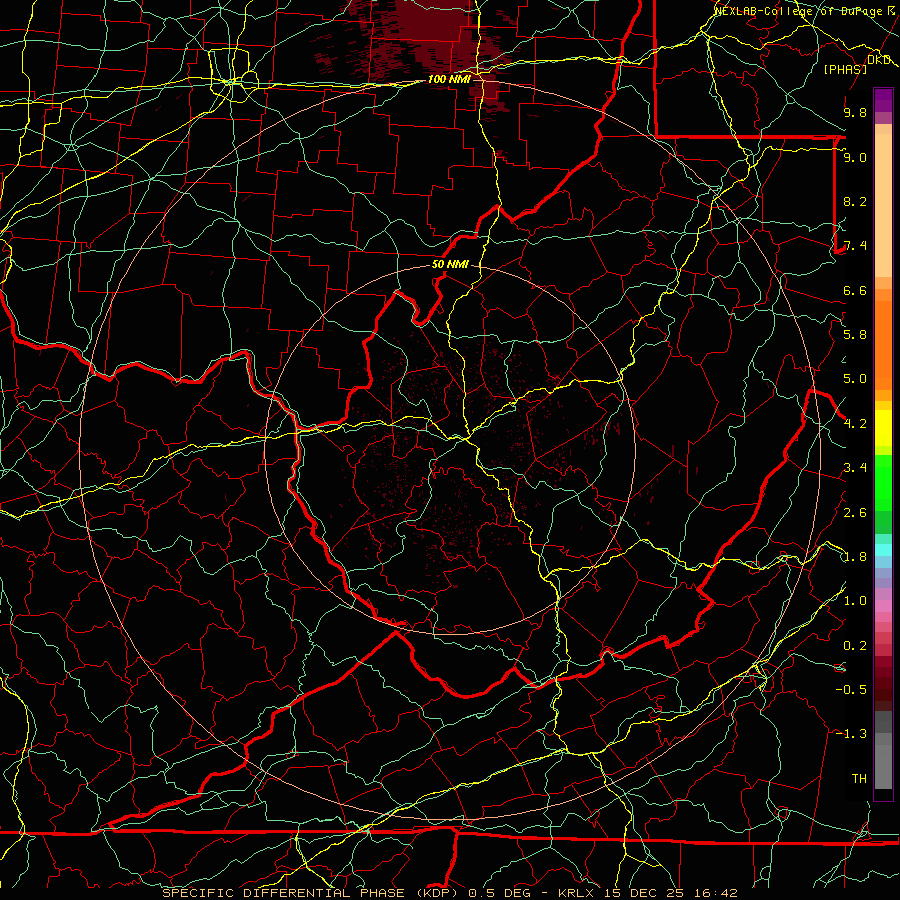
Task: Click the 3.4 legend value
Action: (855, 468)
